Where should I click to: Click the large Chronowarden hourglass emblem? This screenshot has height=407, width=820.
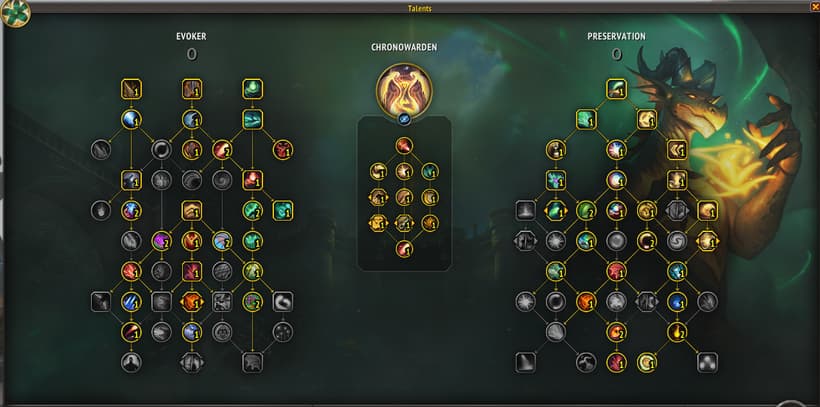coord(404,88)
